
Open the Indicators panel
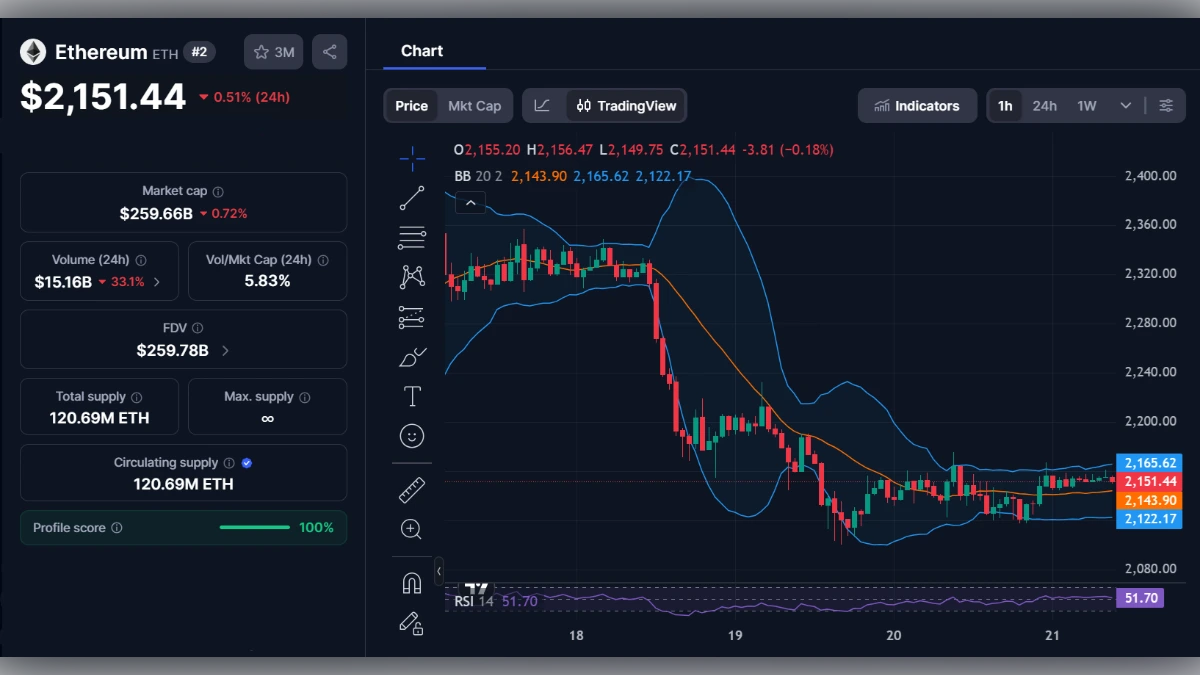pyautogui.click(x=917, y=105)
